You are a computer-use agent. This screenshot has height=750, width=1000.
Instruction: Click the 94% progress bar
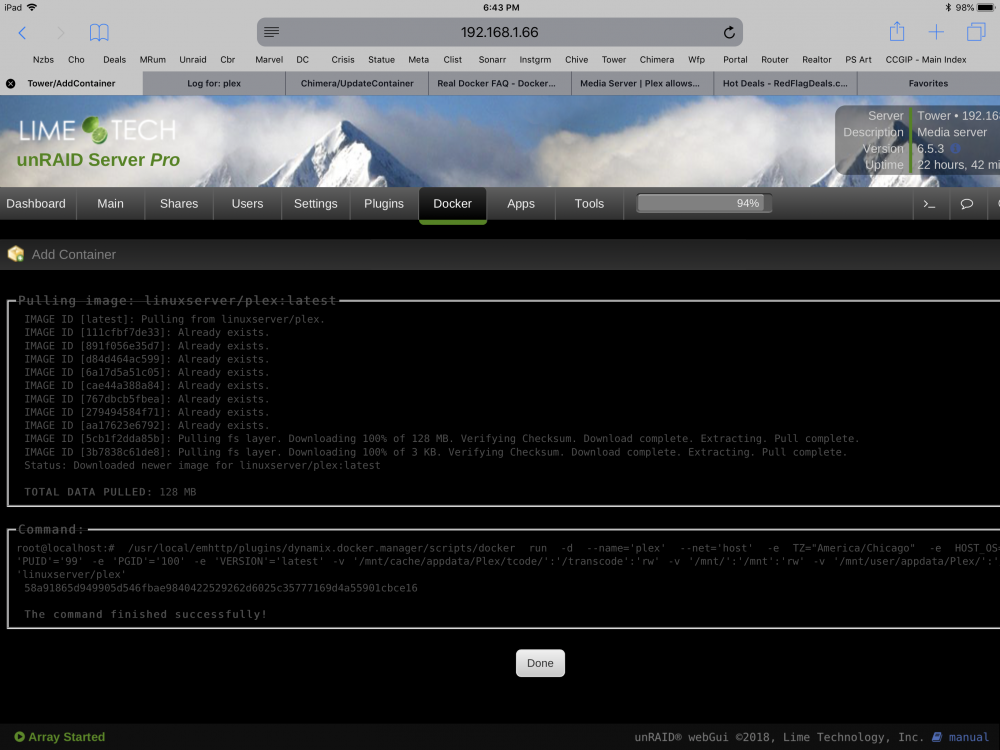coord(704,203)
